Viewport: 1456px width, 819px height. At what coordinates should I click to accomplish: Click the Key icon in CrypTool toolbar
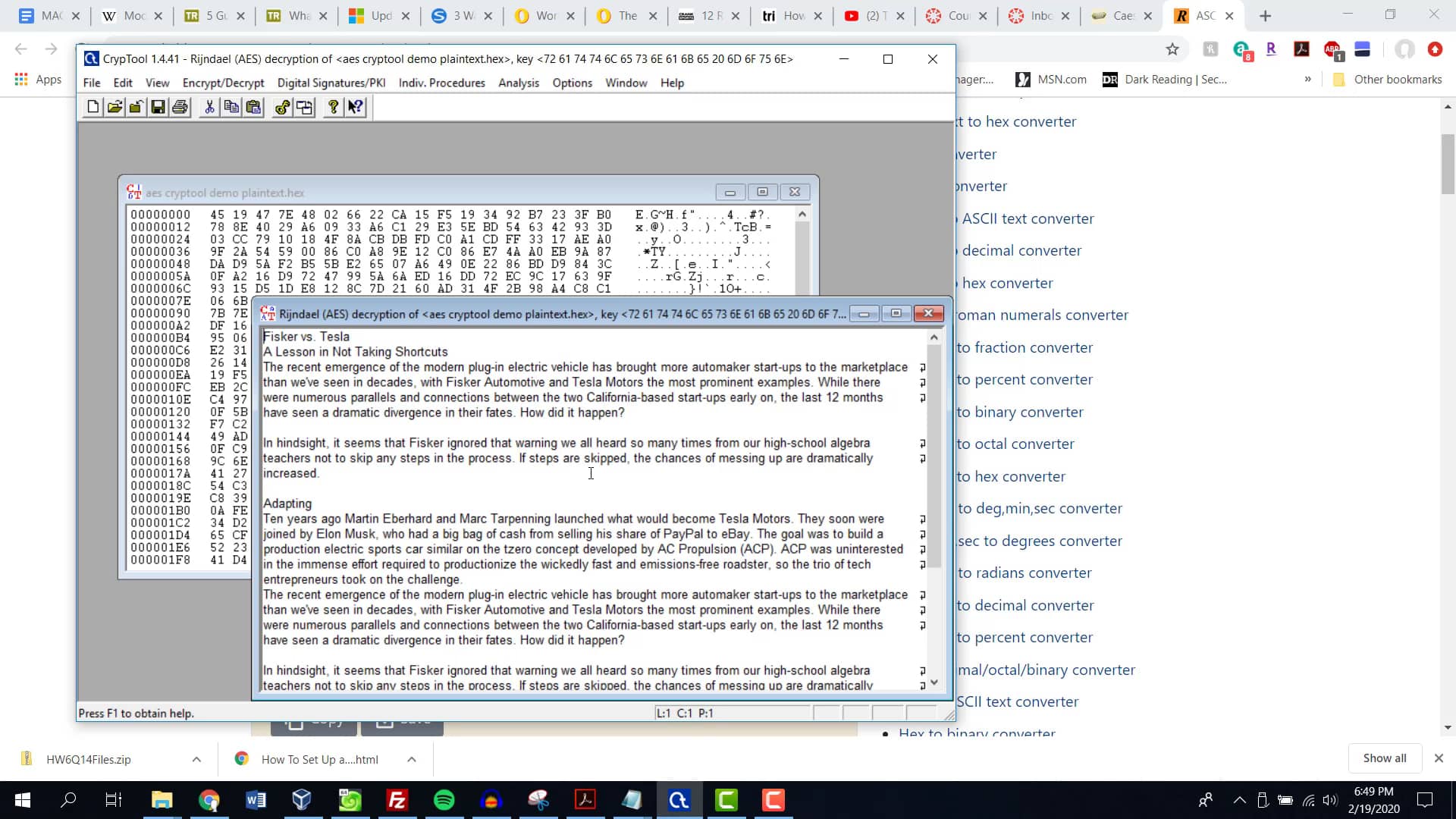282,107
